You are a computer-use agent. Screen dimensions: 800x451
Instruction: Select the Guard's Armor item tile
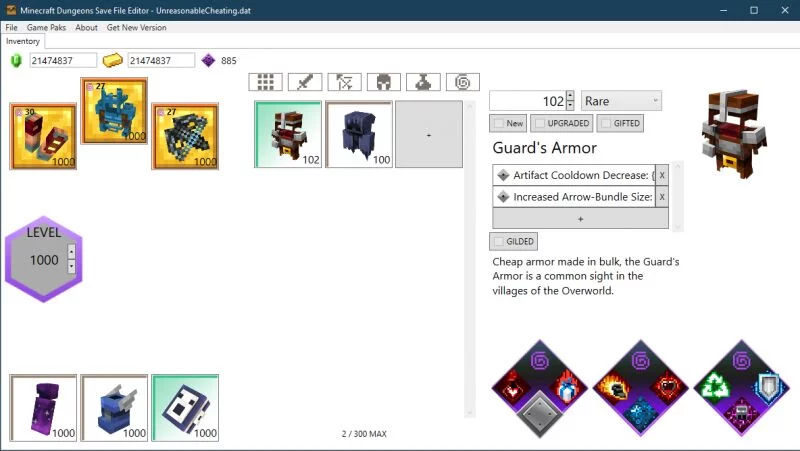click(x=288, y=134)
